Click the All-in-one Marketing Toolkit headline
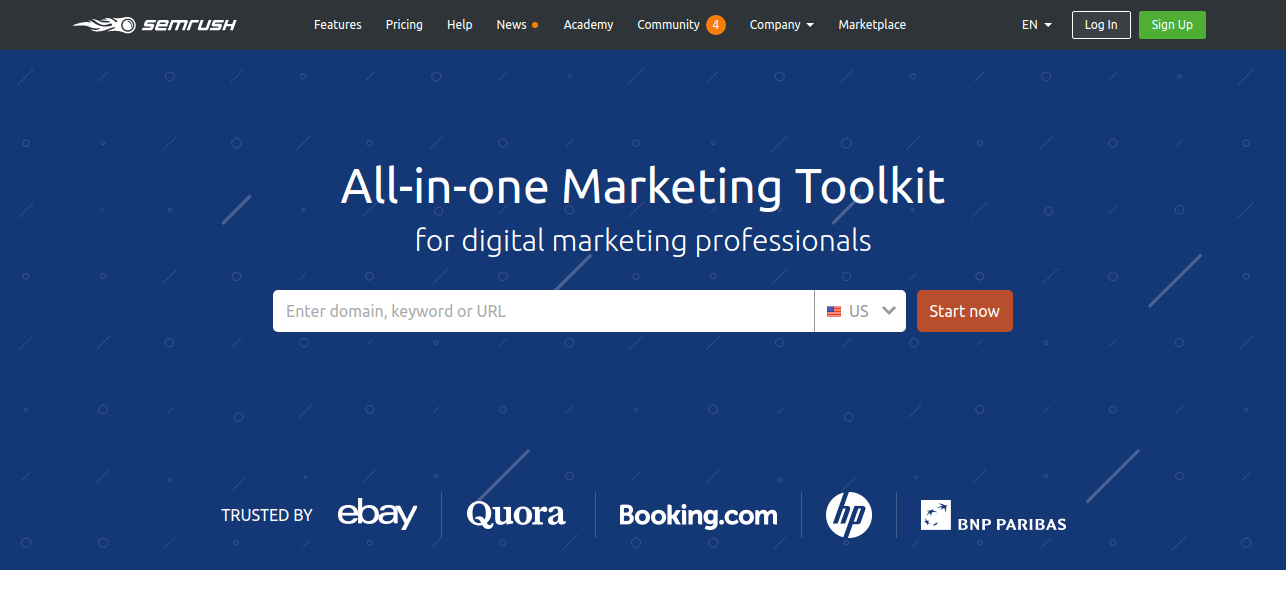The width and height of the screenshot is (1286, 608). 643,187
